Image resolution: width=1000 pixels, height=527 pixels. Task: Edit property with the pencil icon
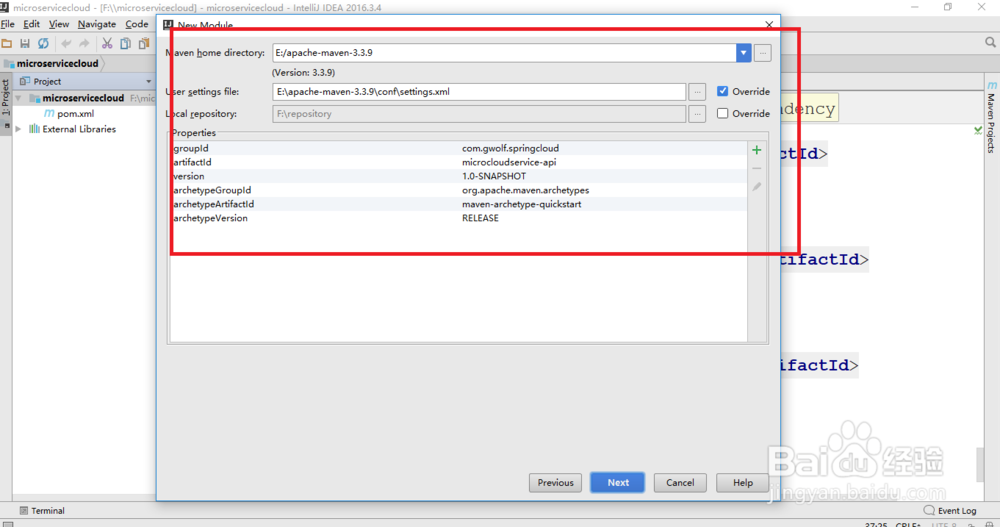[756, 187]
